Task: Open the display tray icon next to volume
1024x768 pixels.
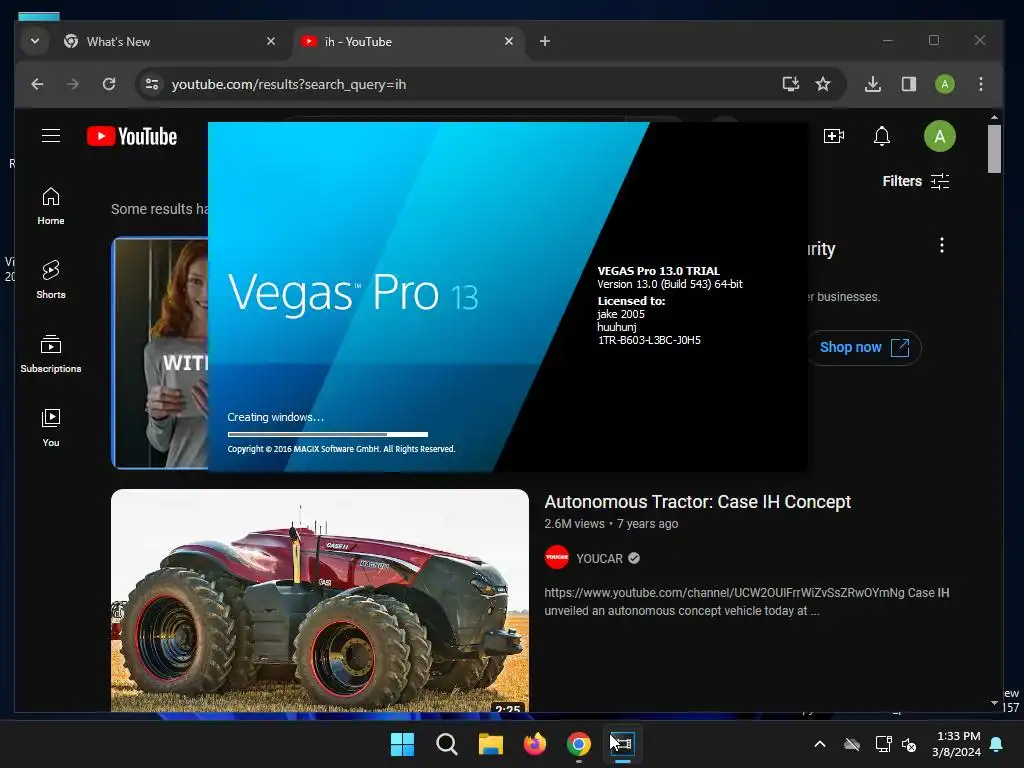Action: pyautogui.click(x=883, y=744)
